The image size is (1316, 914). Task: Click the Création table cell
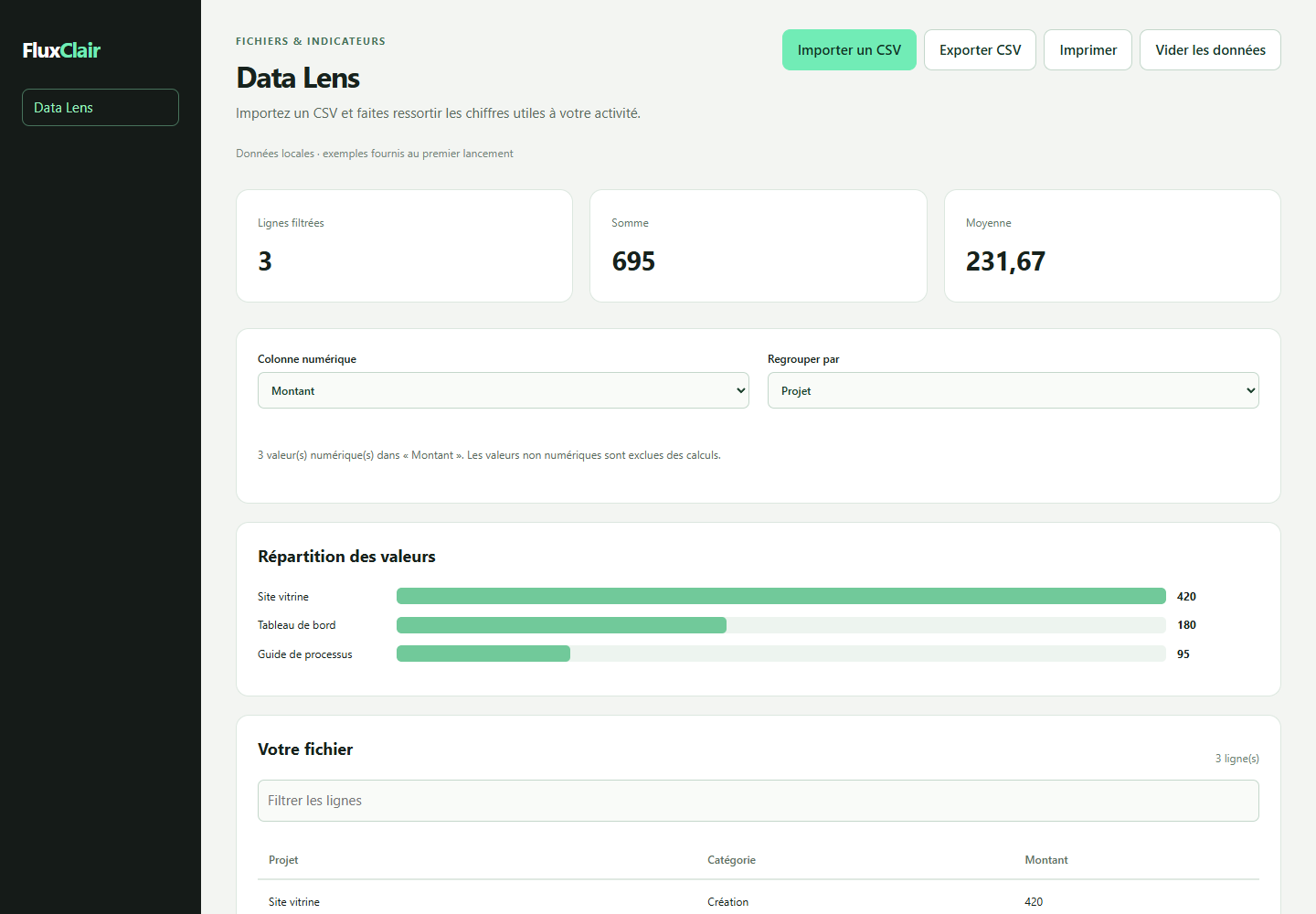point(727,902)
